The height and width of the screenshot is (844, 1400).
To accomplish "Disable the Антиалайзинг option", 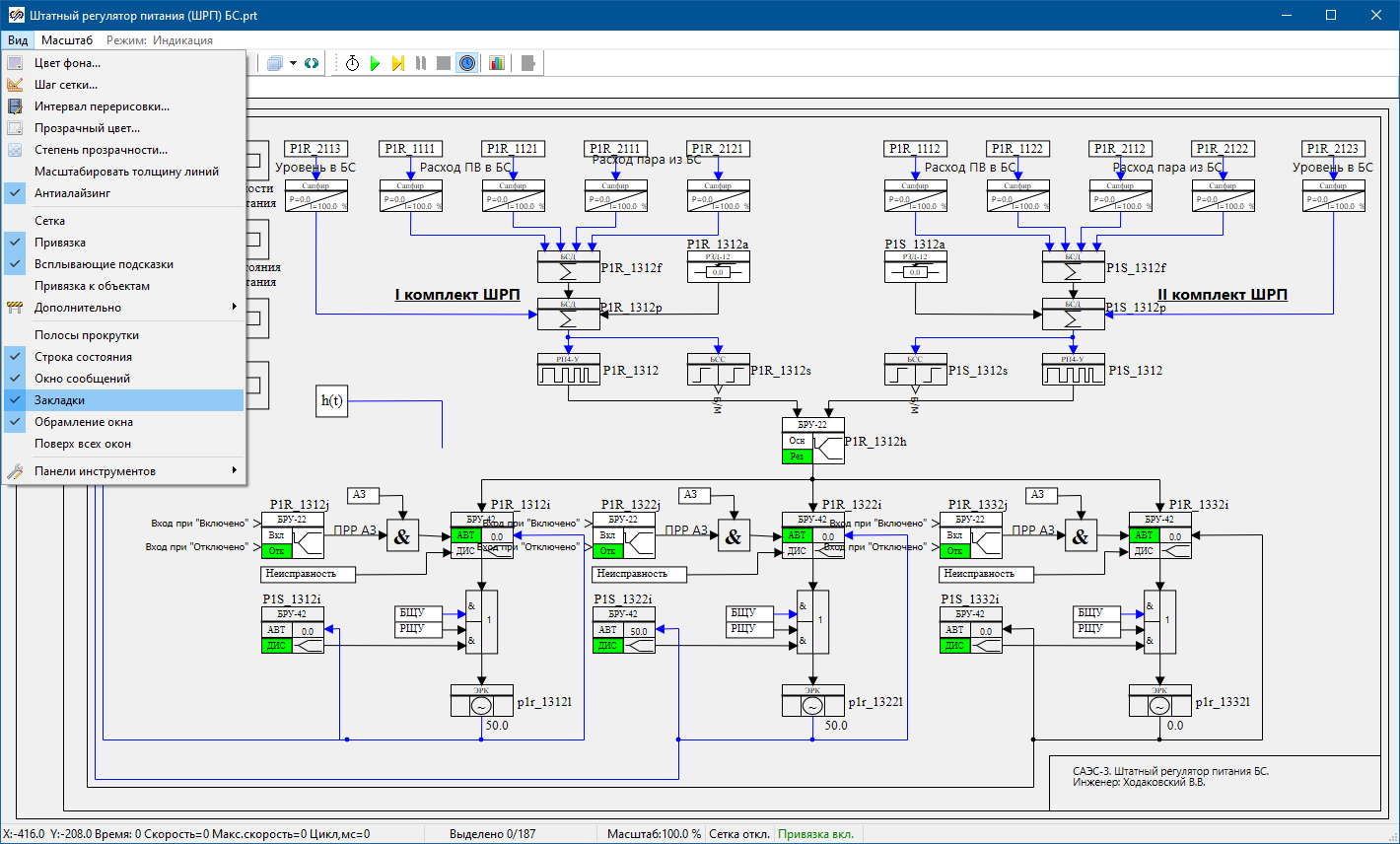I will (x=73, y=193).
